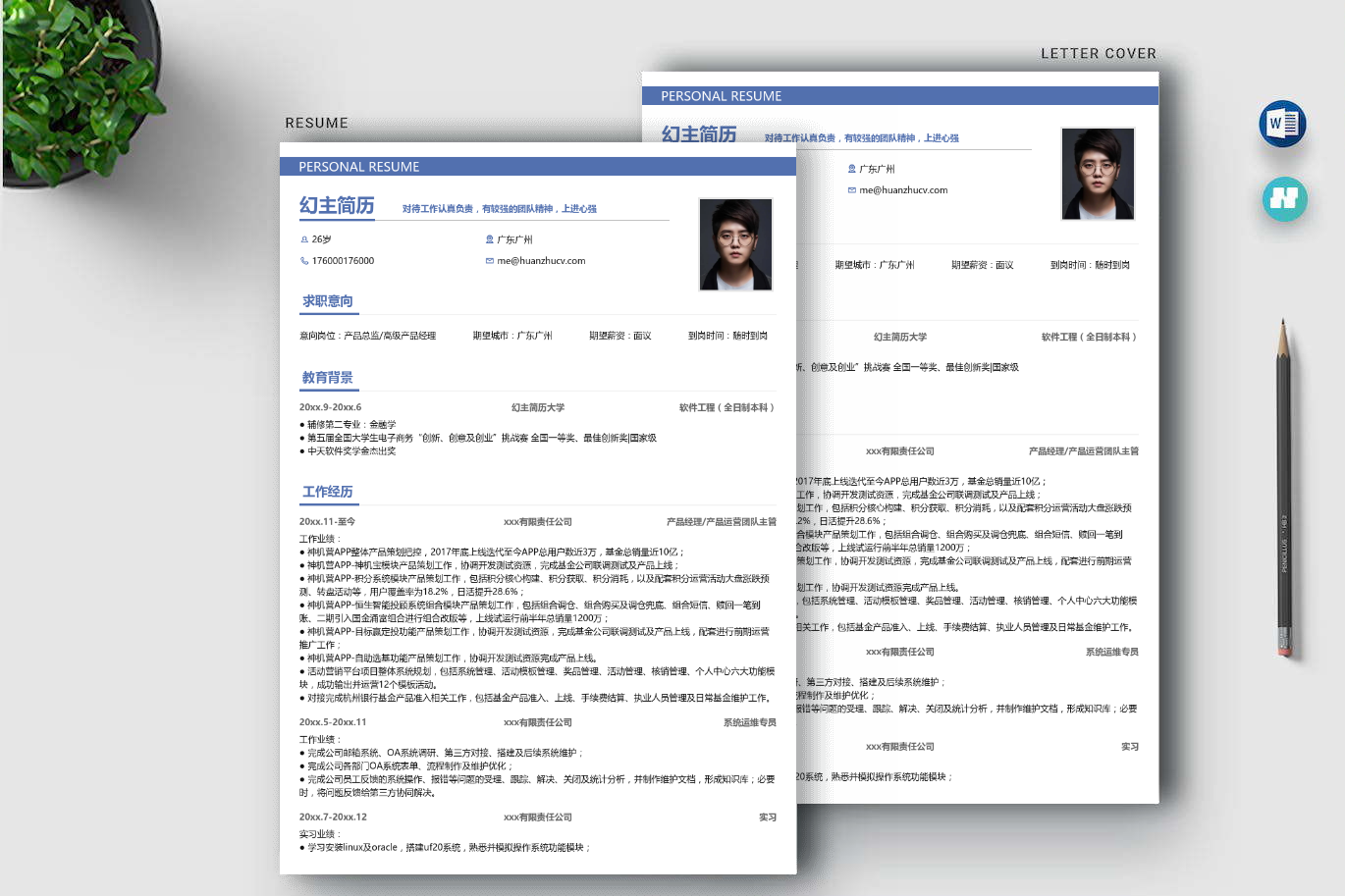Click the date 20xx.7-20xx.12
Image resolution: width=1345 pixels, height=896 pixels.
point(333,817)
